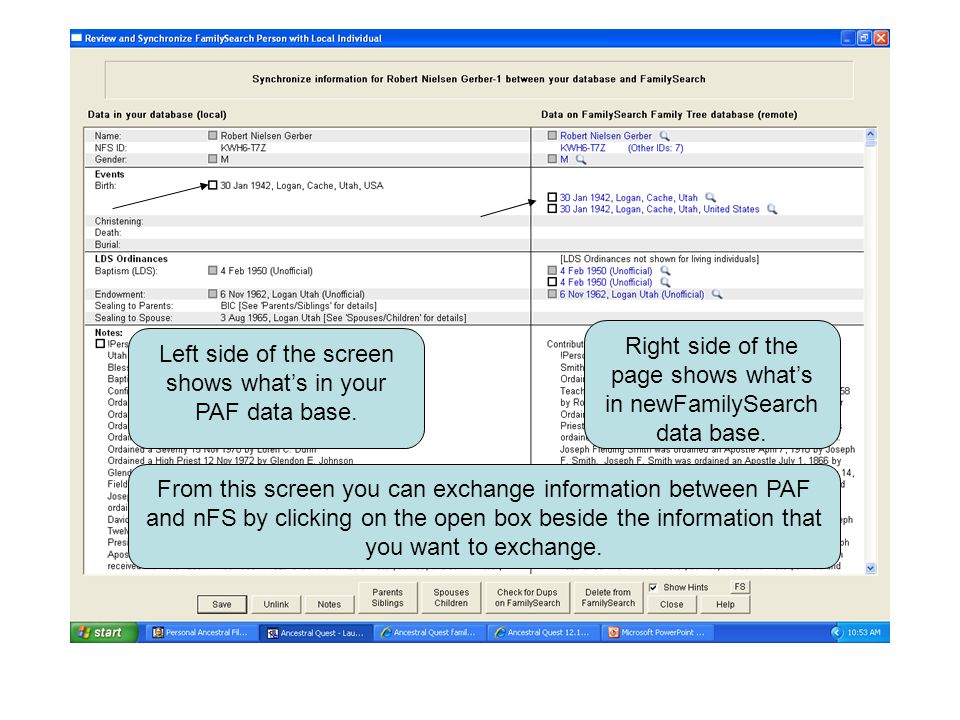Click remote endowment link 6 Nov 1962 Logan Utah
960x720 pixels.
point(632,294)
